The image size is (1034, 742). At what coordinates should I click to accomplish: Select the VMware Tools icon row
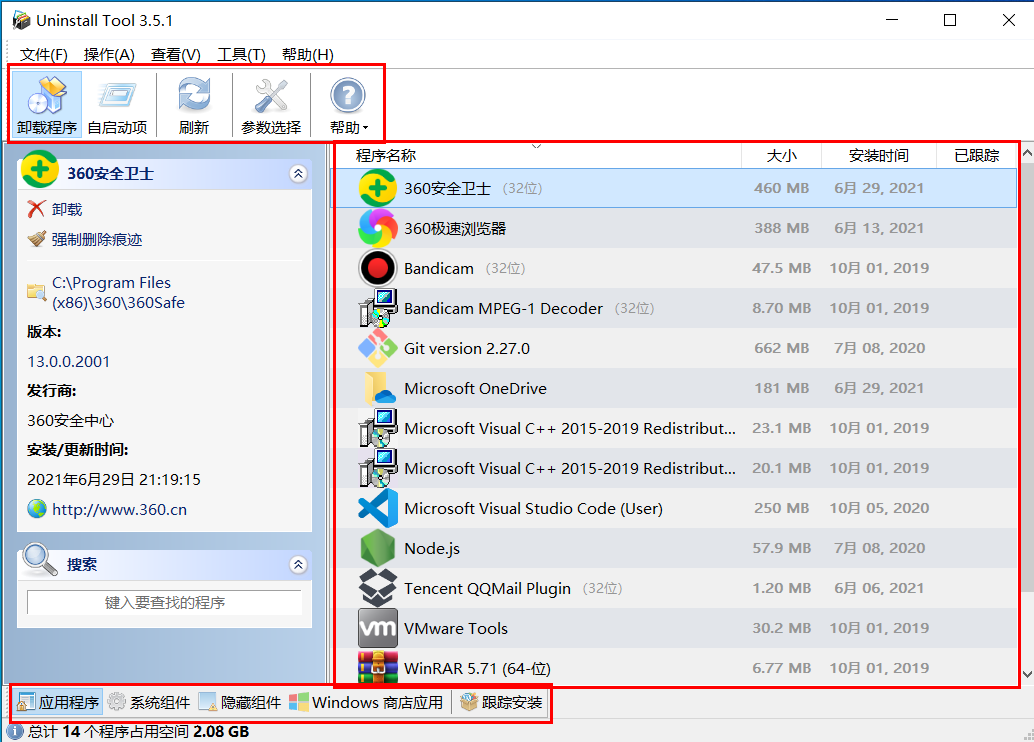click(x=377, y=628)
